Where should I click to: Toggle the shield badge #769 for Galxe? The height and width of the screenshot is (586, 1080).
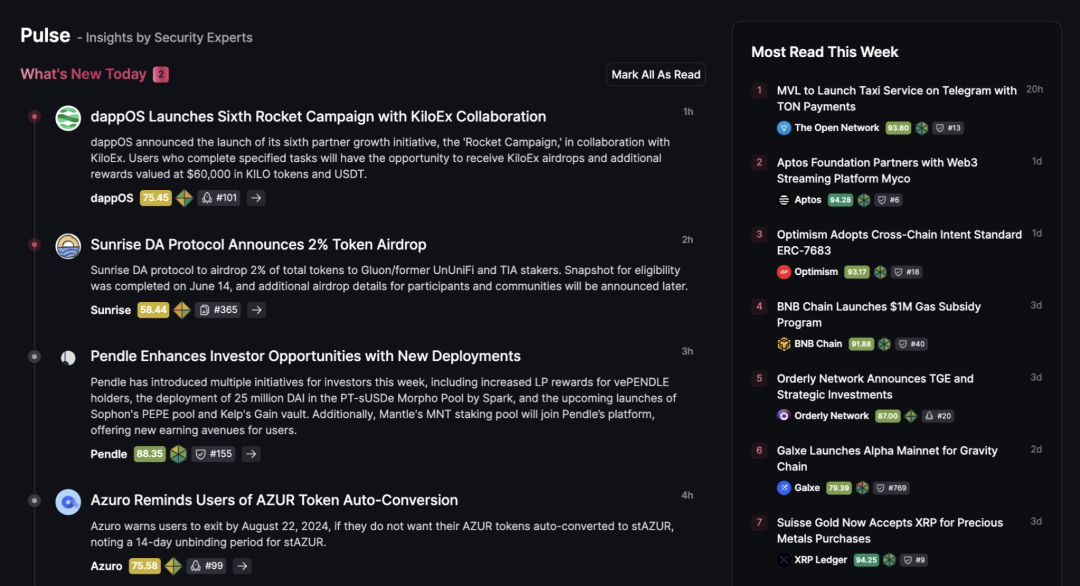point(890,487)
